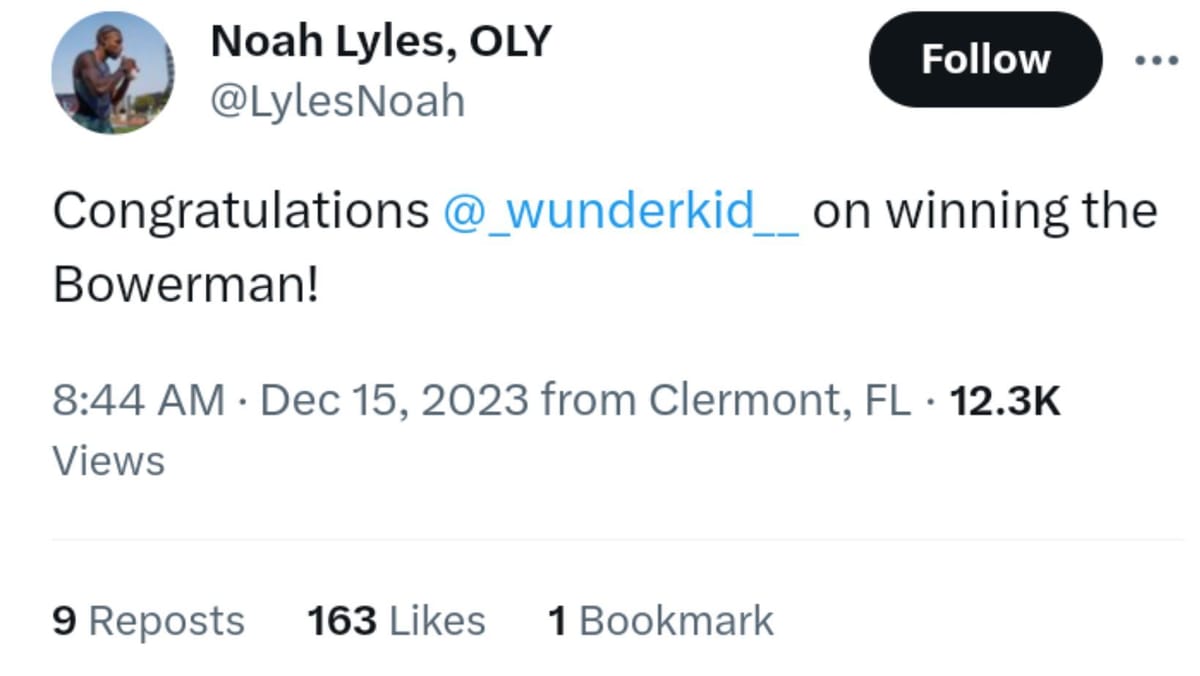Image resolution: width=1200 pixels, height=676 pixels.
Task: Click the @LylesNoah handle
Action: [x=337, y=98]
